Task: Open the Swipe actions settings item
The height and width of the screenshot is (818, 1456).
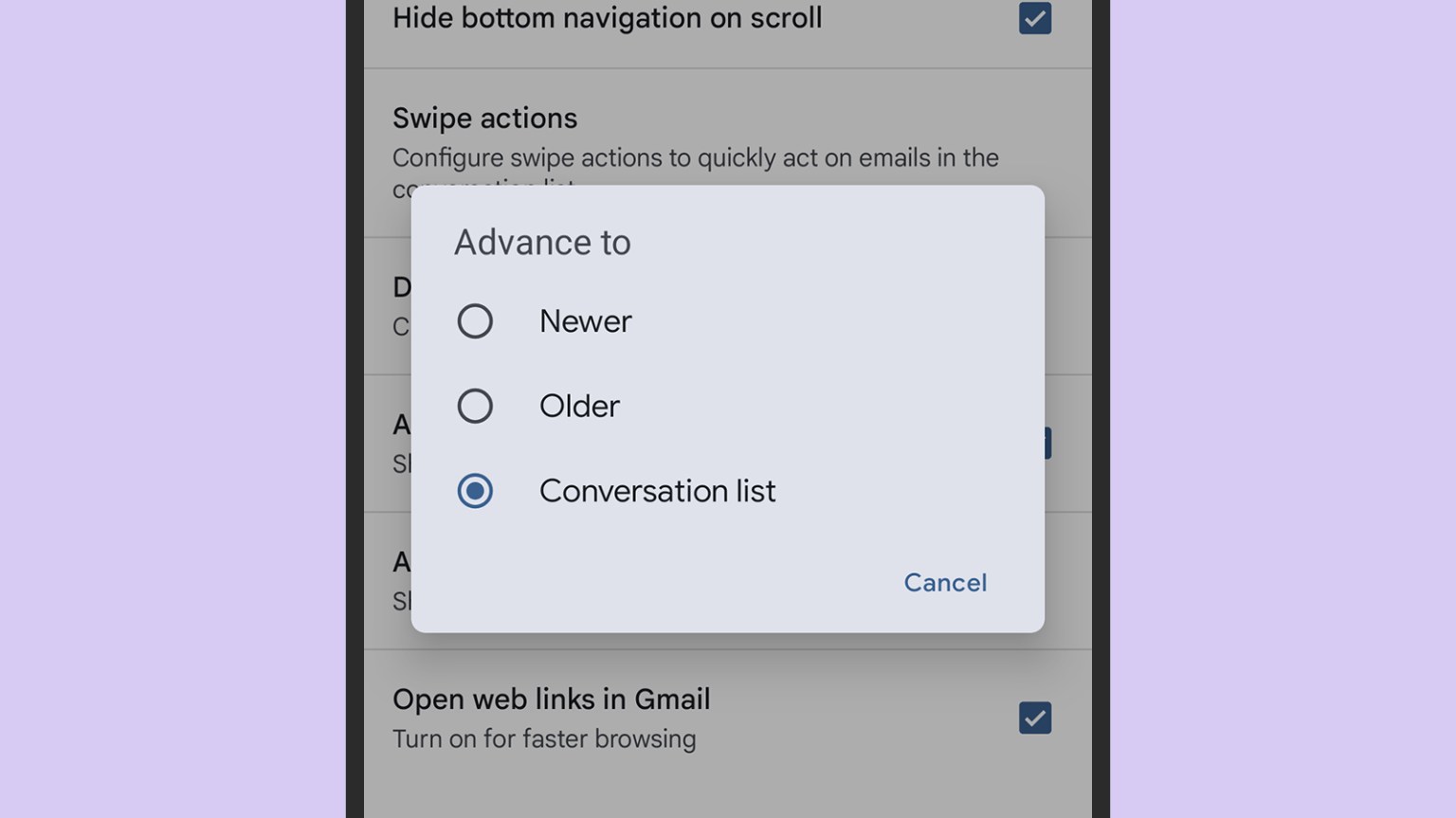Action: click(484, 118)
